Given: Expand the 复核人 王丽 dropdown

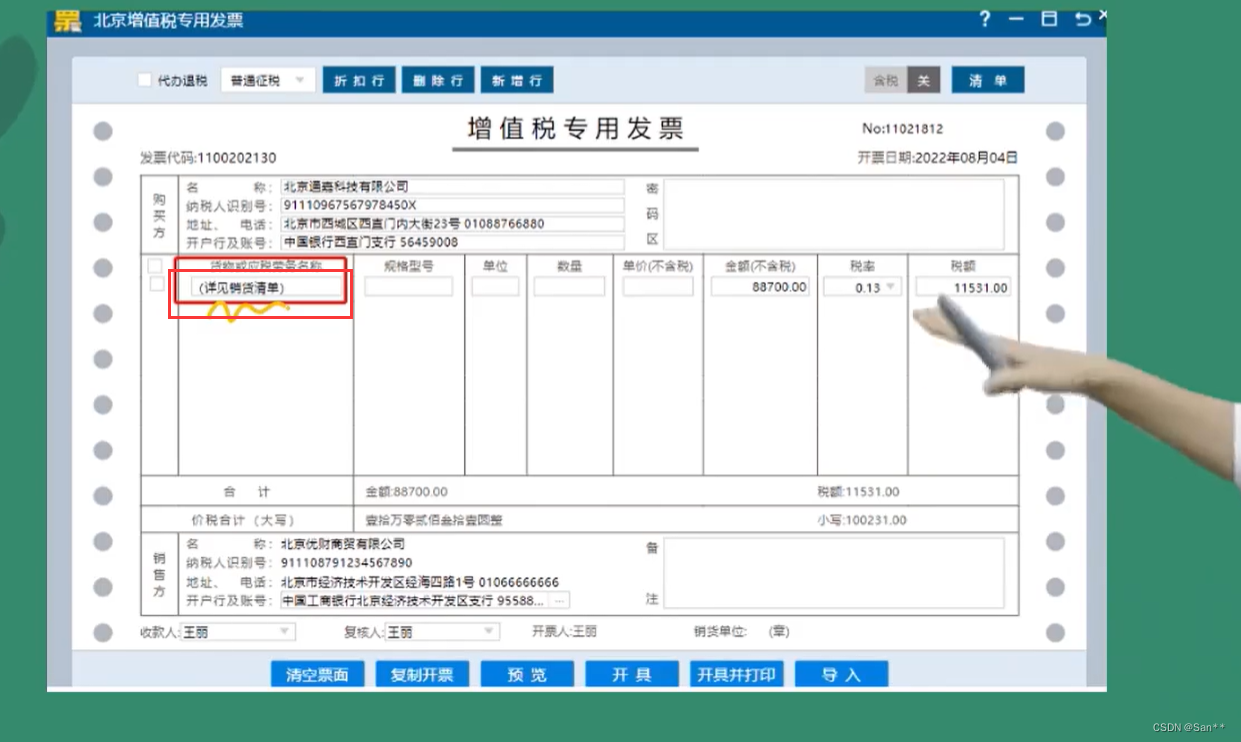Looking at the screenshot, I should [442, 632].
